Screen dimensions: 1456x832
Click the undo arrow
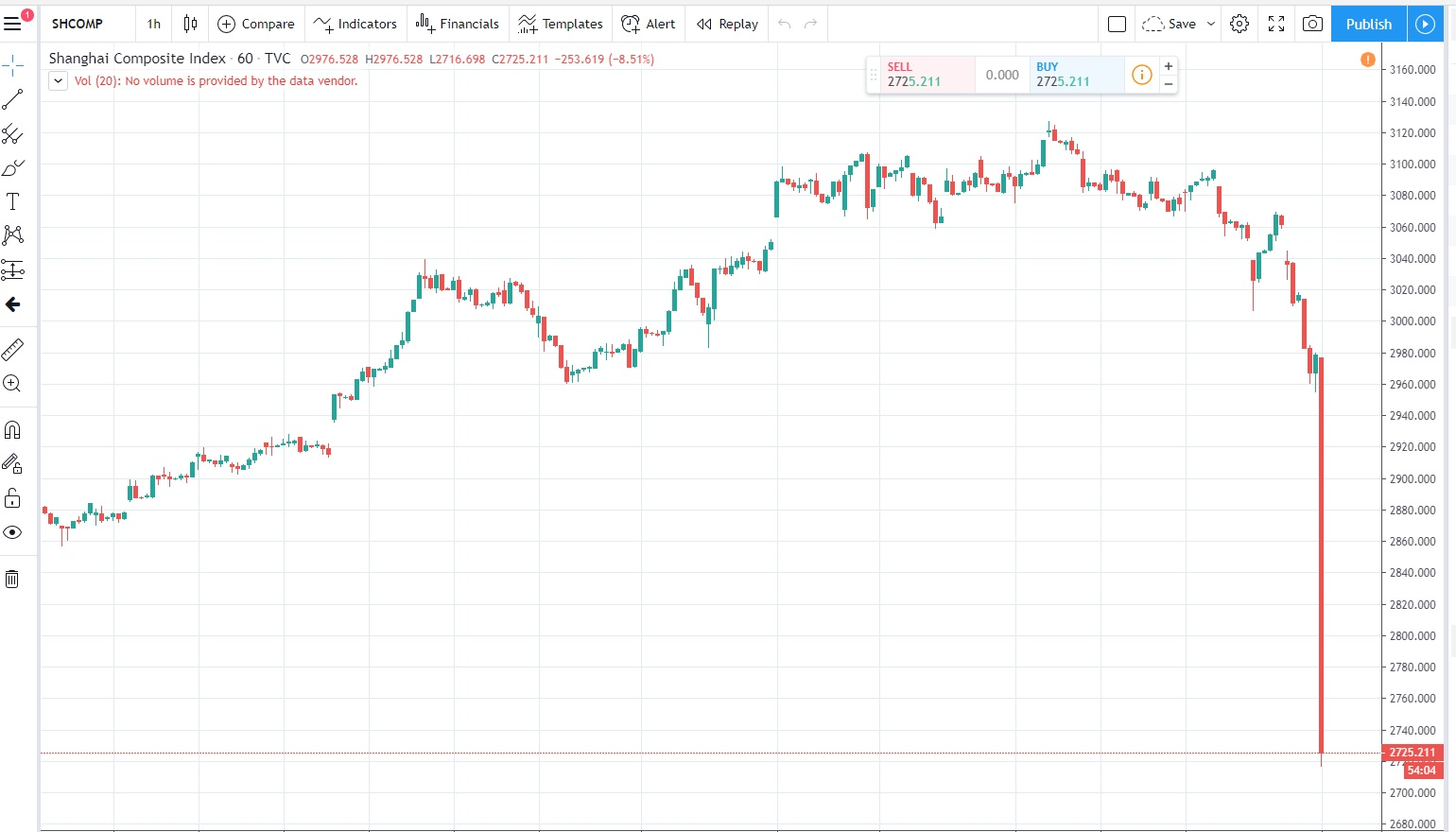click(x=784, y=24)
